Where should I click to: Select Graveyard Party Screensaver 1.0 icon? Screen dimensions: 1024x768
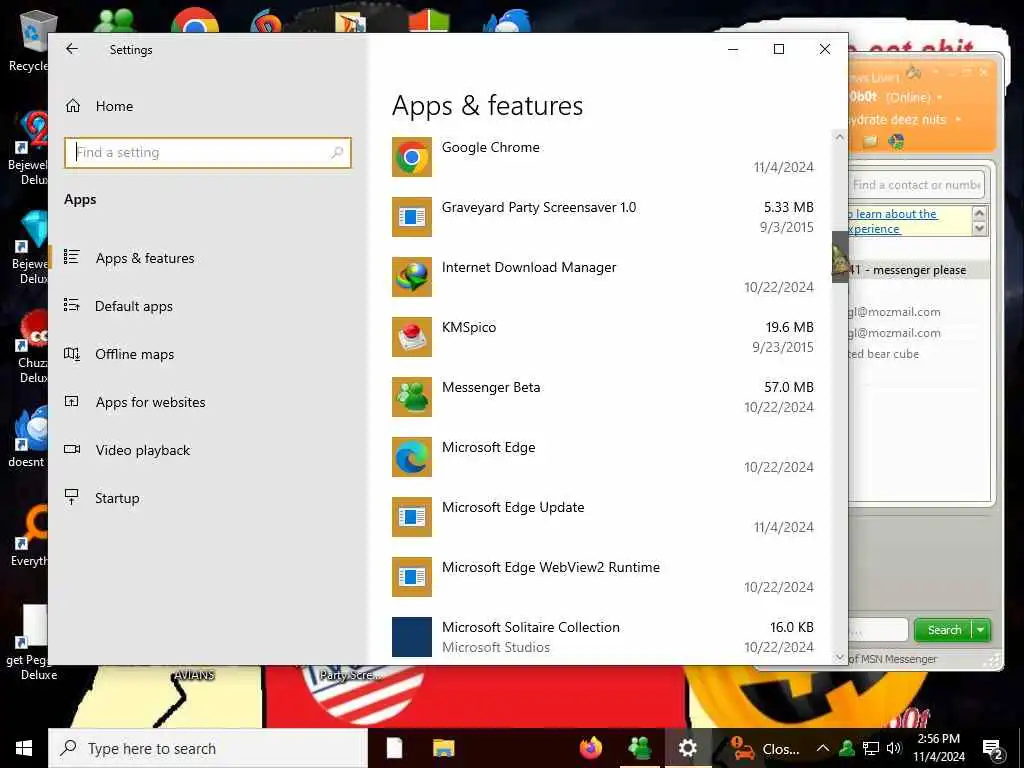411,217
